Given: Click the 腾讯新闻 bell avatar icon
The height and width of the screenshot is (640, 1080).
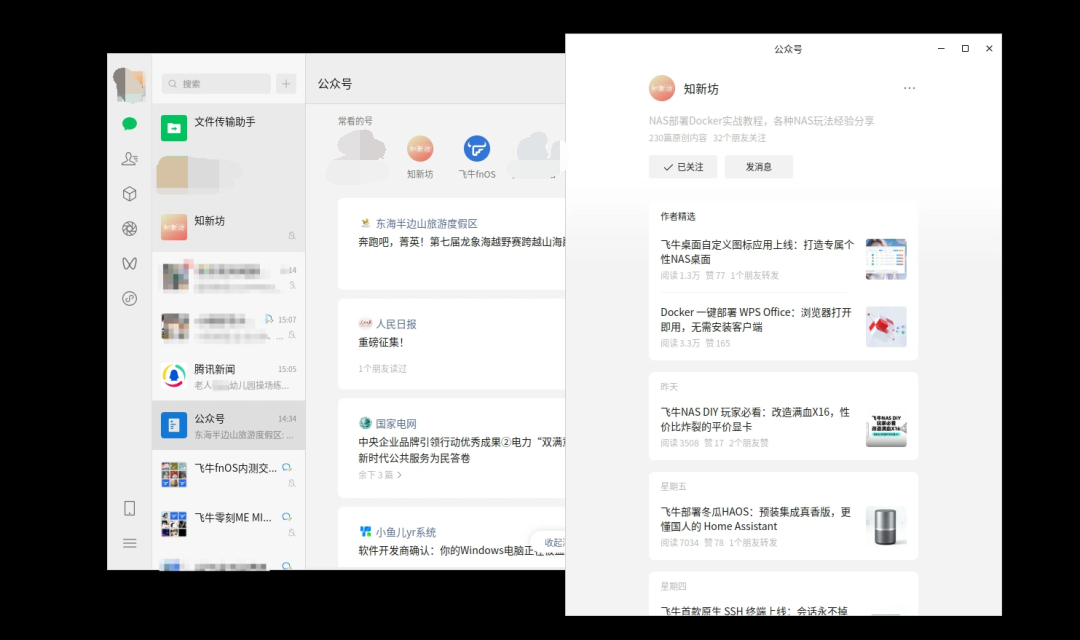Looking at the screenshot, I should point(174,376).
